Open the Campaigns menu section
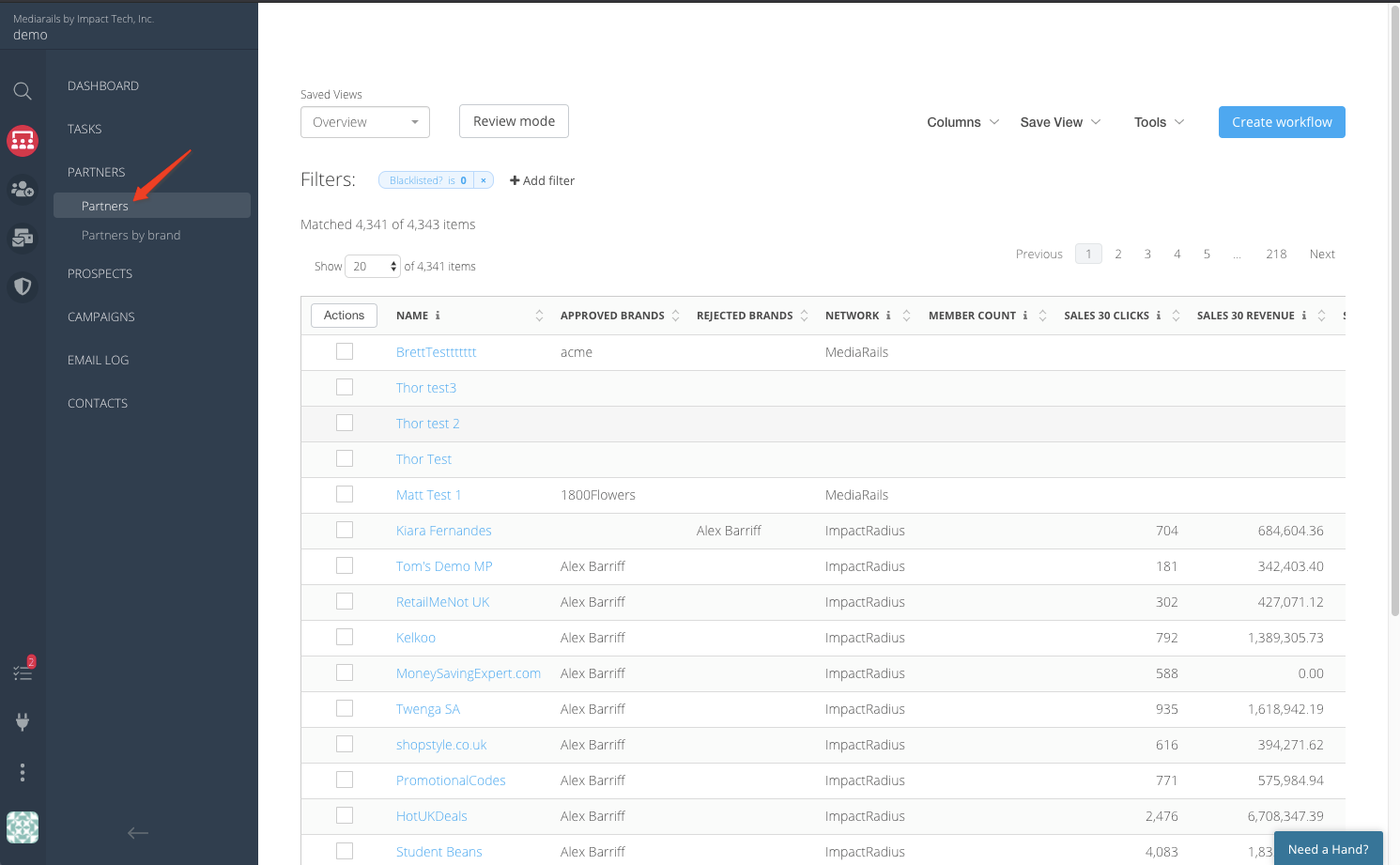Viewport: 1400px width, 865px height. point(101,317)
